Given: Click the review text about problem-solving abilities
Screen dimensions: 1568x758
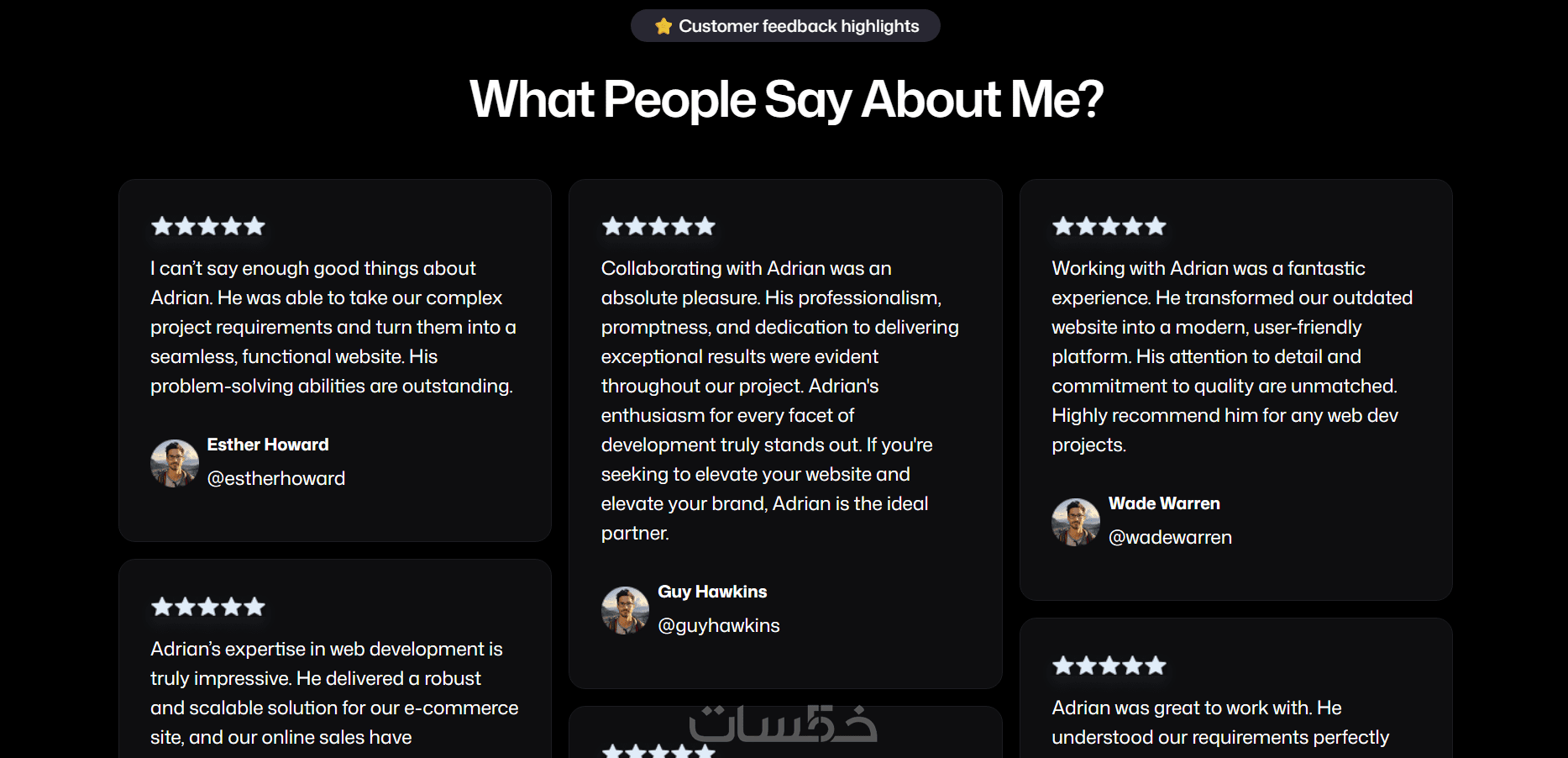Looking at the screenshot, I should [x=333, y=327].
